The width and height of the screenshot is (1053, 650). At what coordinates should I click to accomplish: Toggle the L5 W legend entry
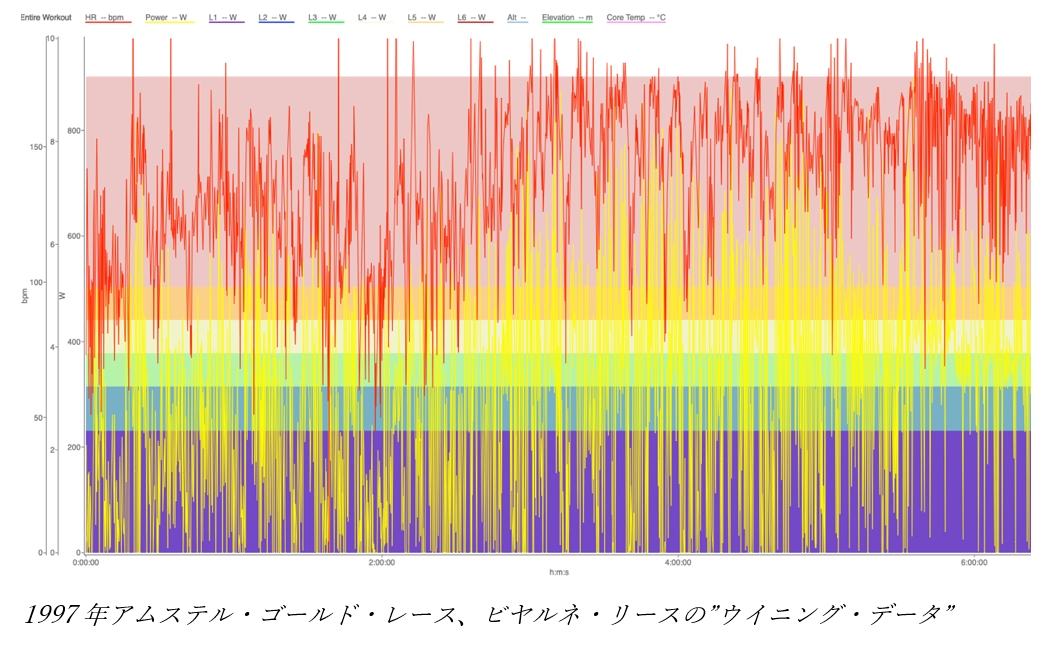pos(426,18)
